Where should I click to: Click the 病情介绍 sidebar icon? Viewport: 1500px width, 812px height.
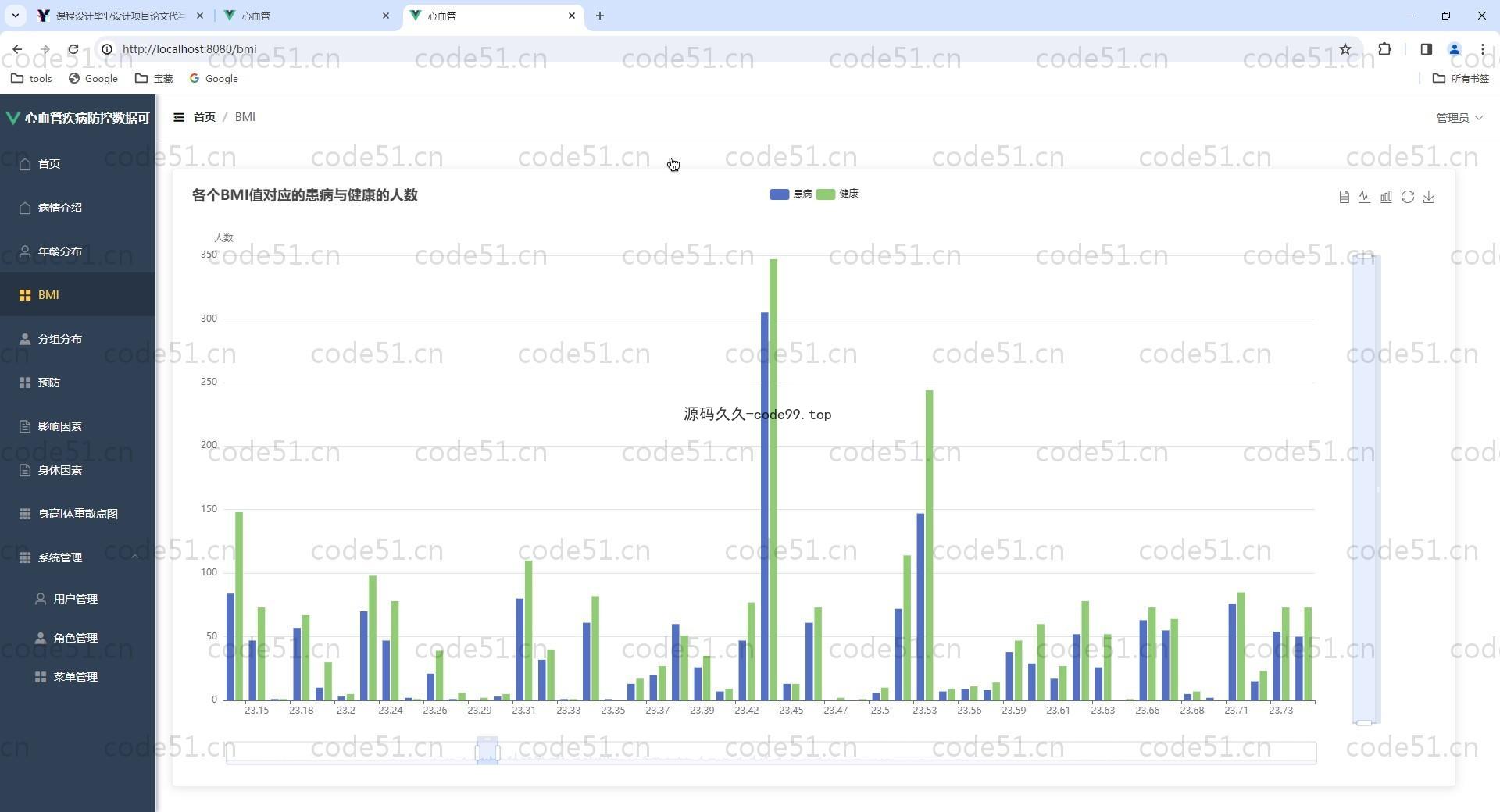point(25,208)
